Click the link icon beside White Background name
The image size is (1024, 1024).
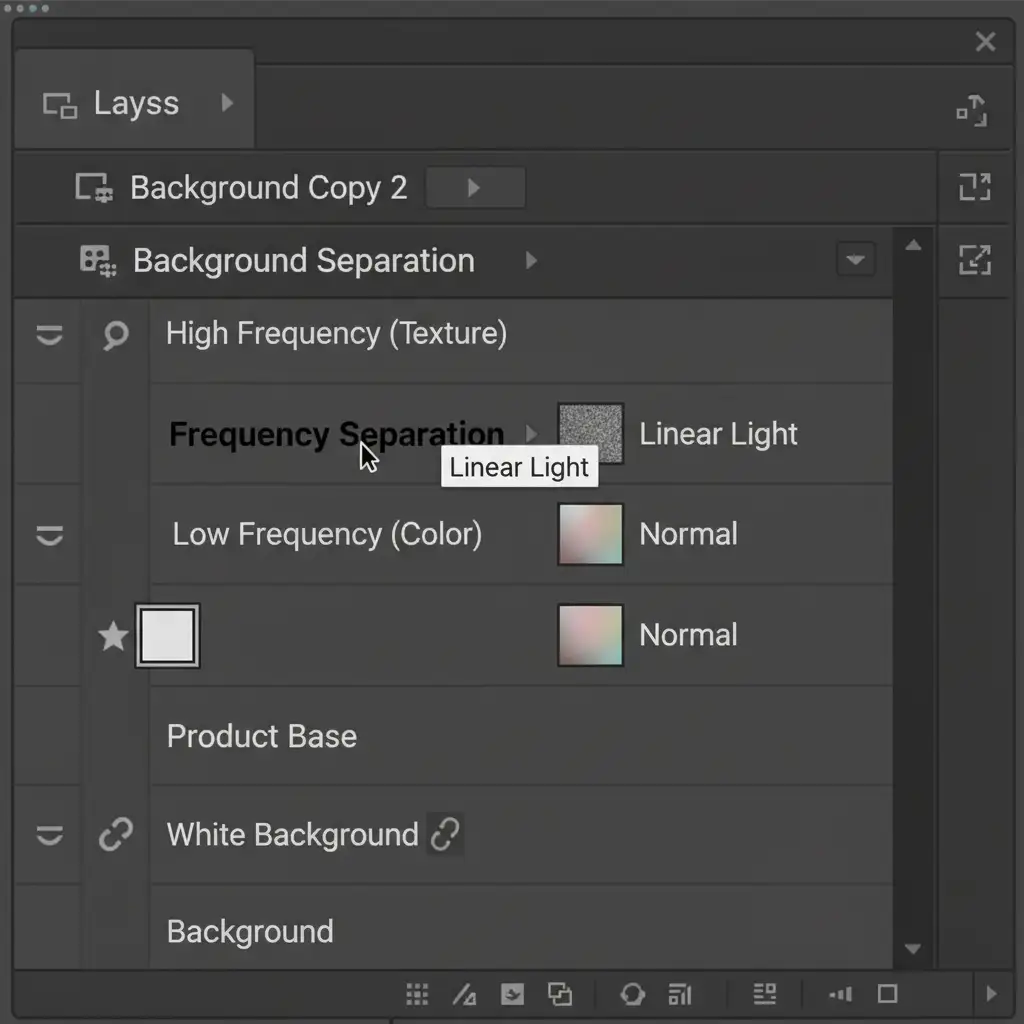pos(445,835)
